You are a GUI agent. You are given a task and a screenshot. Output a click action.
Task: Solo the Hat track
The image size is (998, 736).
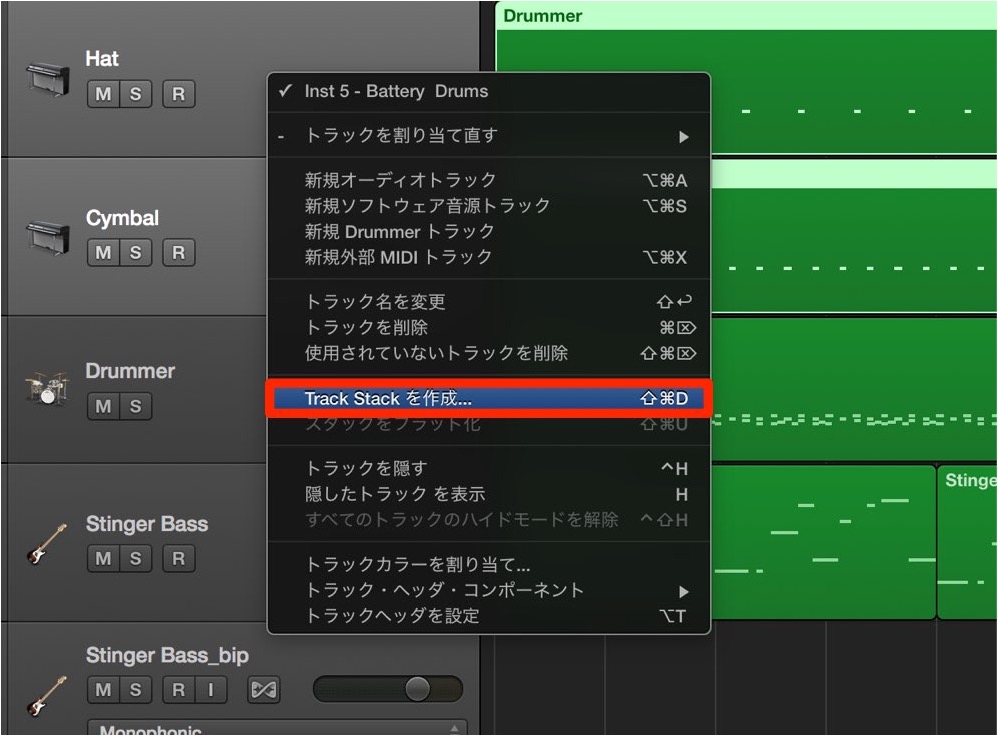coord(136,94)
